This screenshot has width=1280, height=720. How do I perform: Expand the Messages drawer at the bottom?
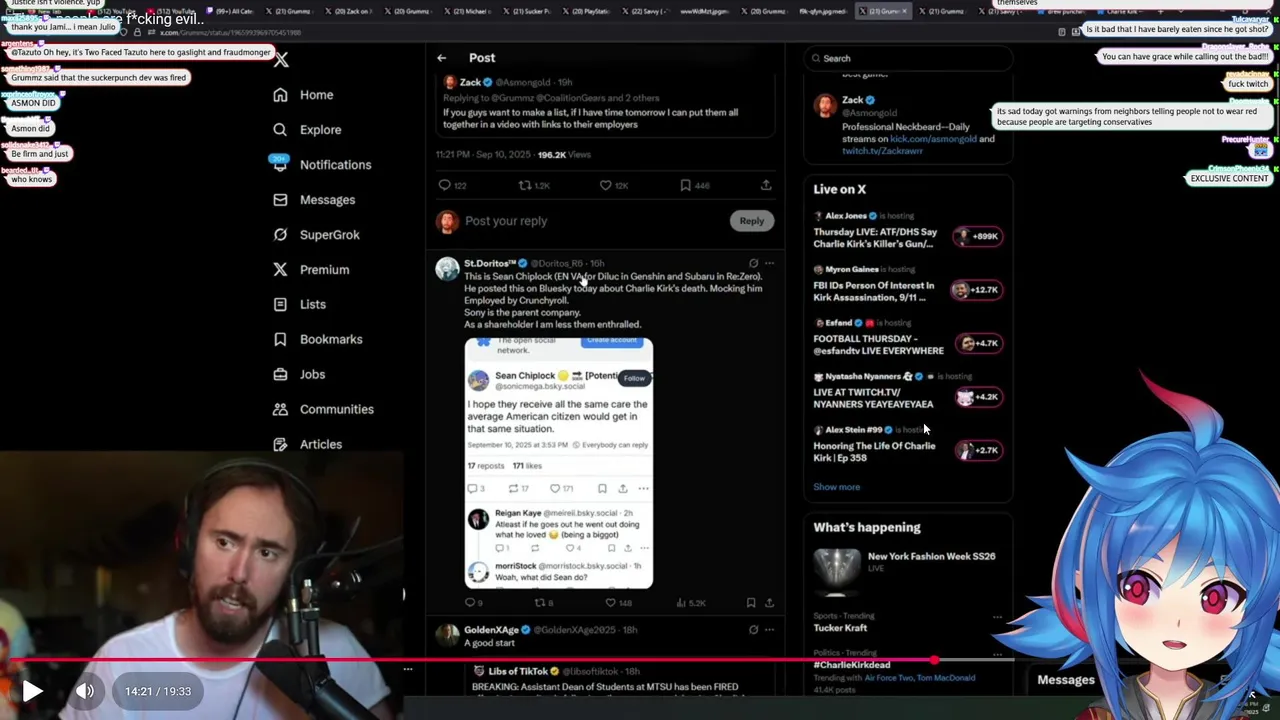coord(1066,680)
